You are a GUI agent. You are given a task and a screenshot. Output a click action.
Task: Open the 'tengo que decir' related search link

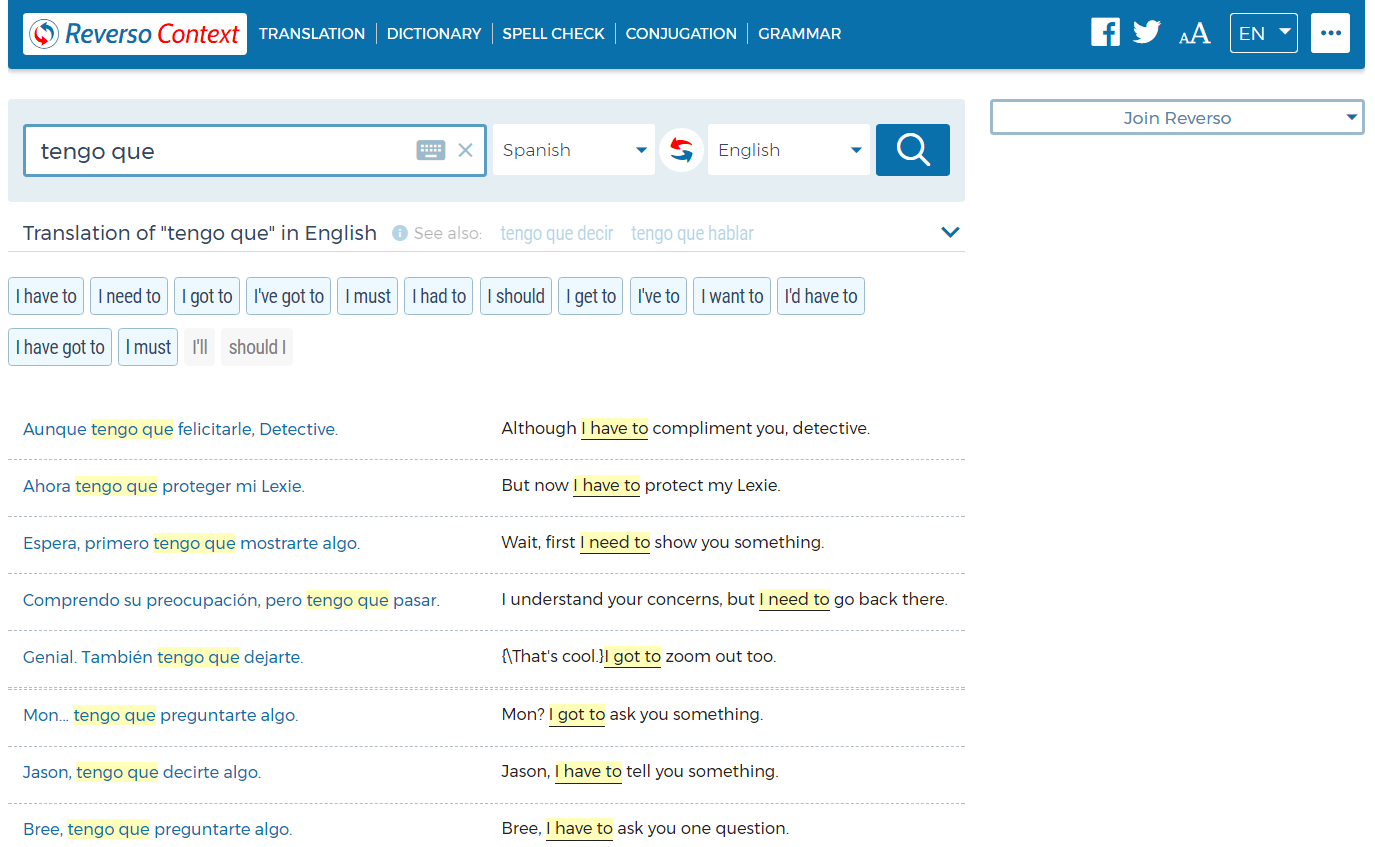(x=556, y=232)
